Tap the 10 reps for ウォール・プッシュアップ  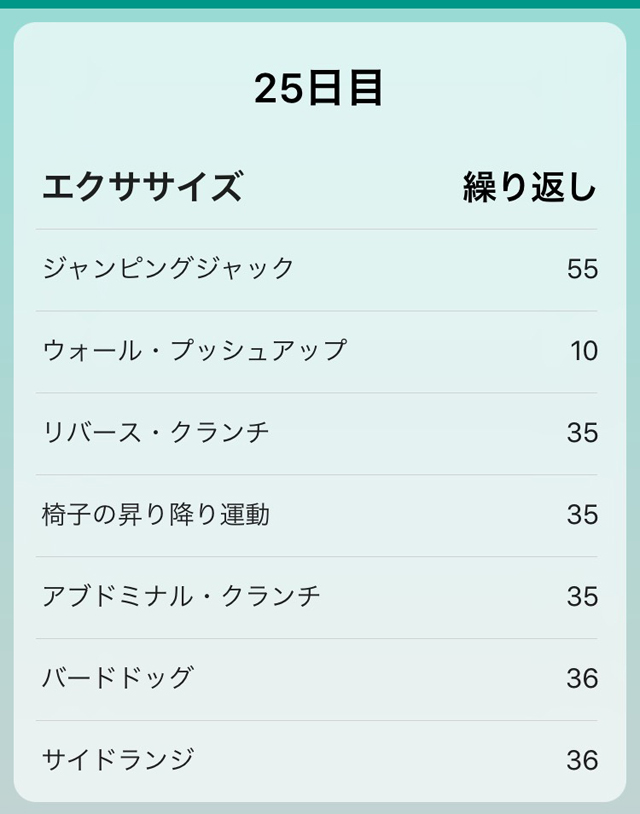(583, 351)
